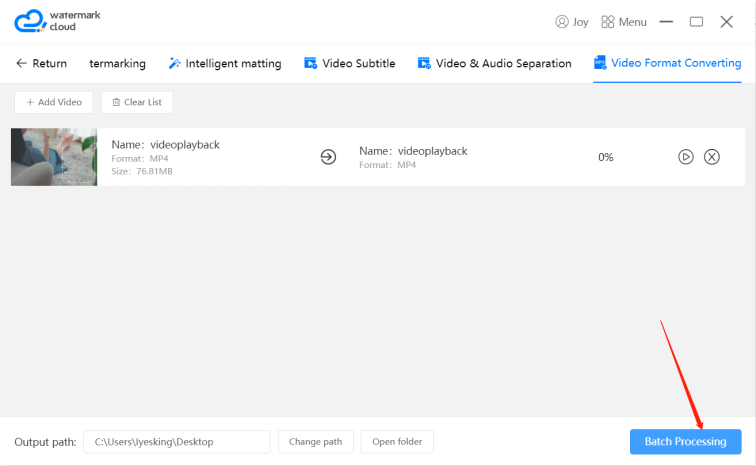Click the Output path: label
The width and height of the screenshot is (756, 466).
click(x=45, y=442)
